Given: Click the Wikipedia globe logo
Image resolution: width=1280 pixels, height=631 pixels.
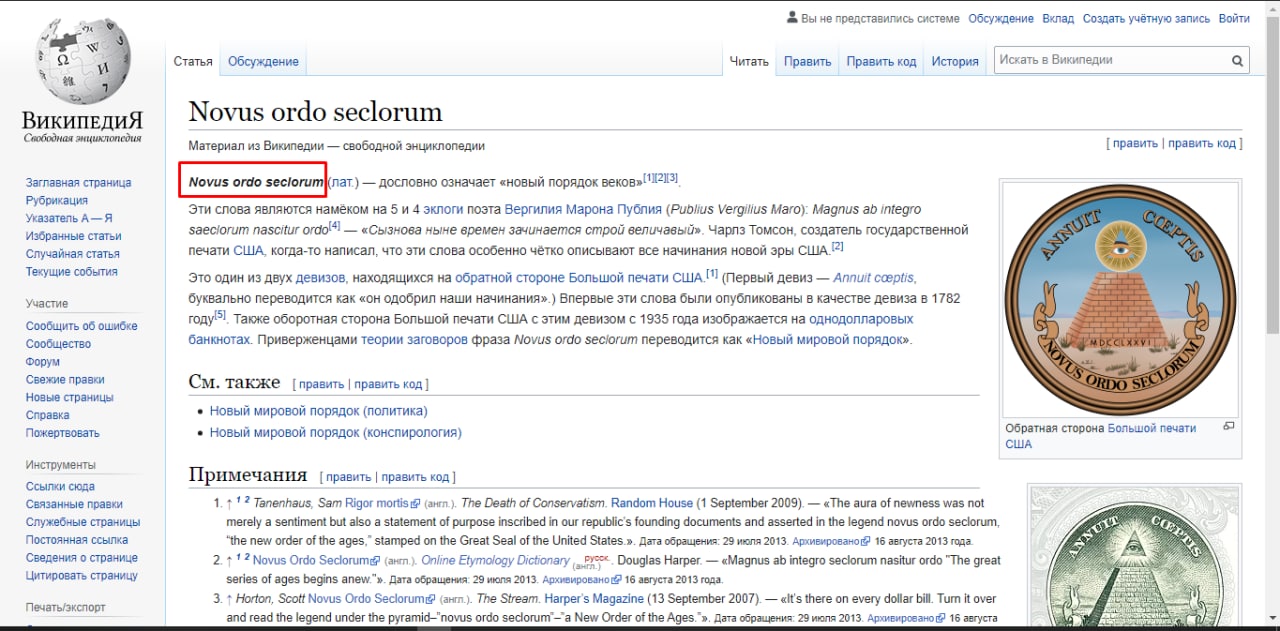Looking at the screenshot, I should [x=82, y=63].
